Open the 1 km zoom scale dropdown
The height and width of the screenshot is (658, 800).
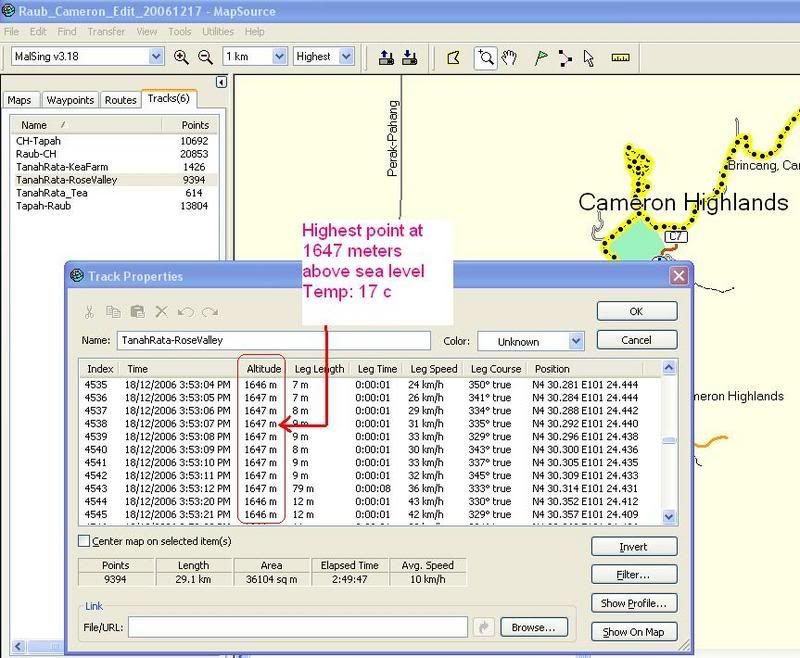click(x=279, y=56)
